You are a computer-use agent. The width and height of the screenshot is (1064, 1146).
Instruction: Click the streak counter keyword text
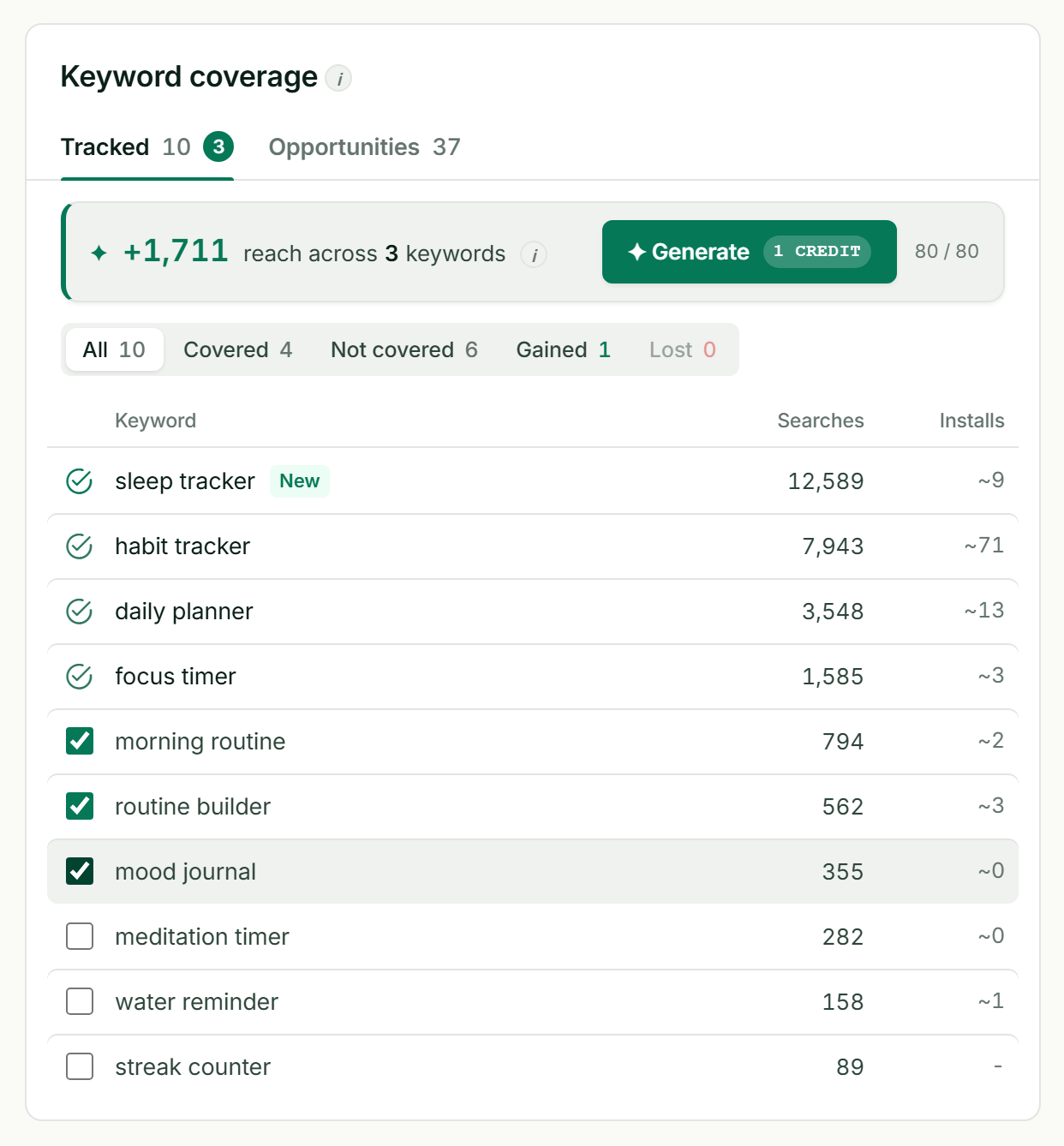coord(193,1067)
